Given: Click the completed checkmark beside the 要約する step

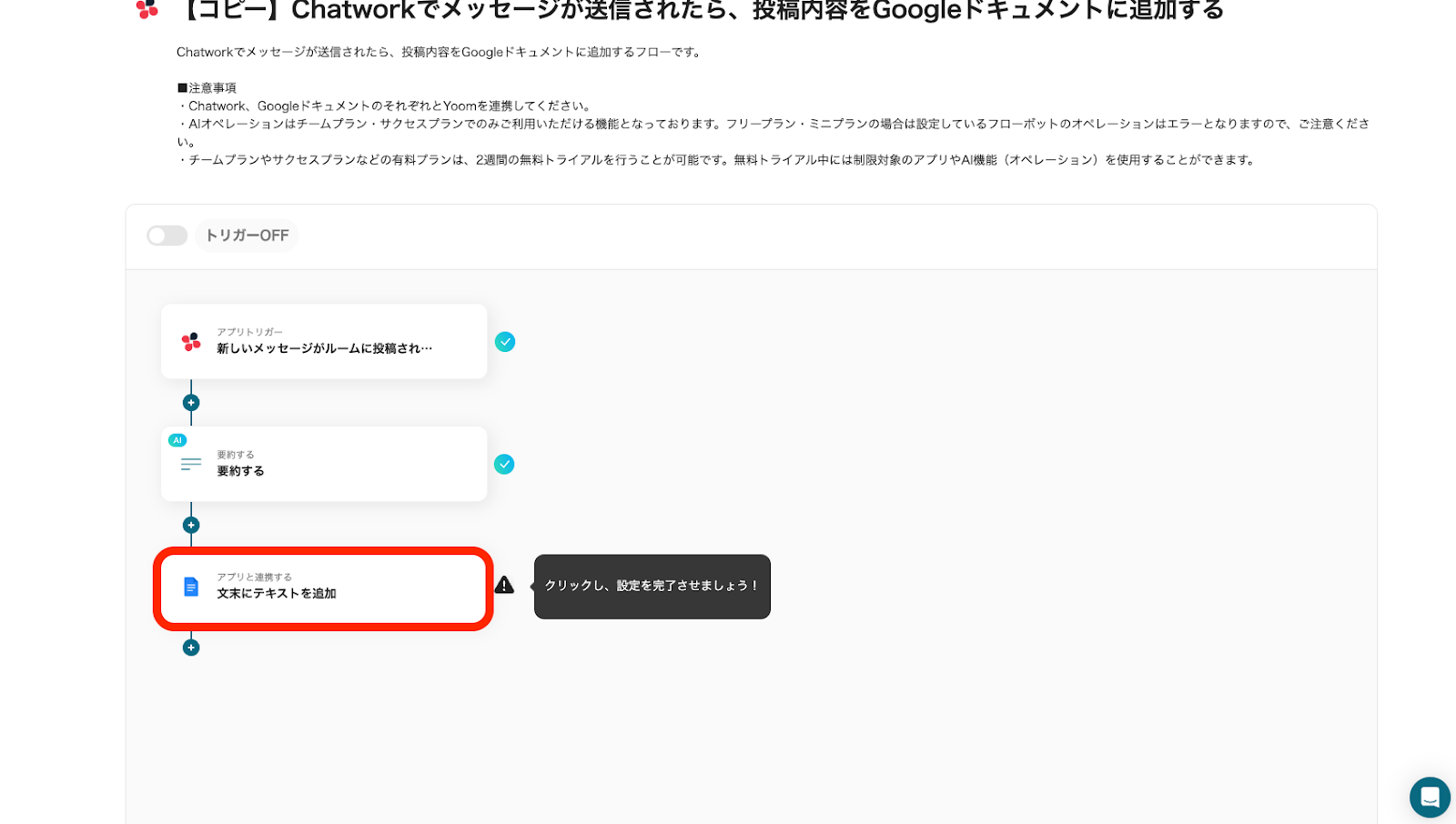Looking at the screenshot, I should coord(504,465).
